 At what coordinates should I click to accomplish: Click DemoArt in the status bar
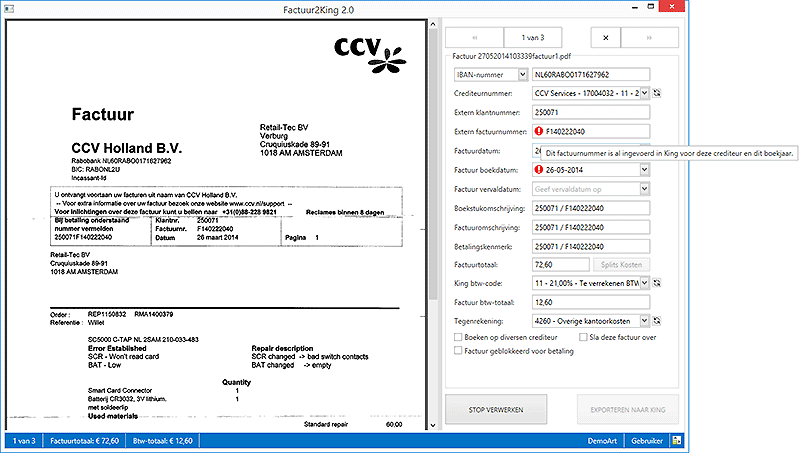(x=602, y=441)
